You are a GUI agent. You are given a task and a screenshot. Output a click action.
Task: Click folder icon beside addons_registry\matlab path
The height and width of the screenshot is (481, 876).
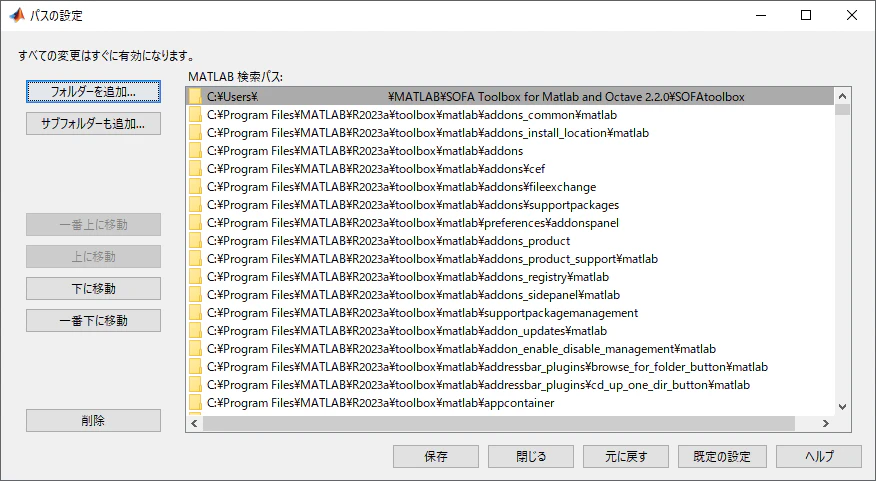[195, 277]
